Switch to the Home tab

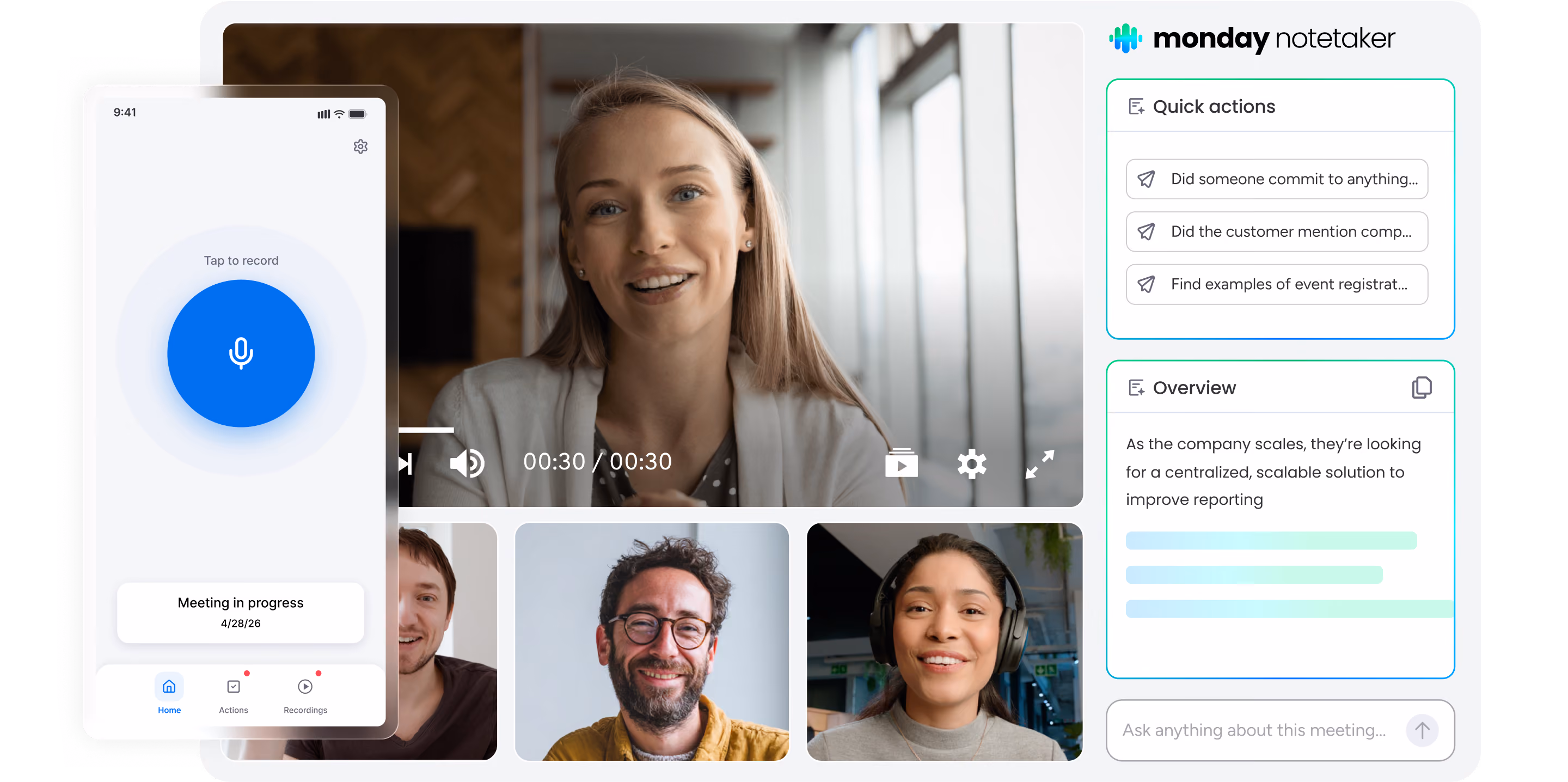[x=169, y=694]
